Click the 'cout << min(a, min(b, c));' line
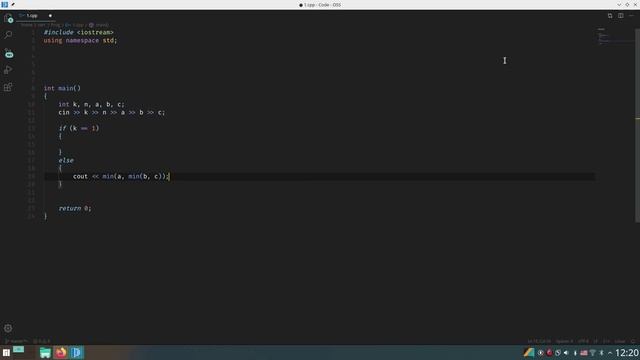 (120, 176)
